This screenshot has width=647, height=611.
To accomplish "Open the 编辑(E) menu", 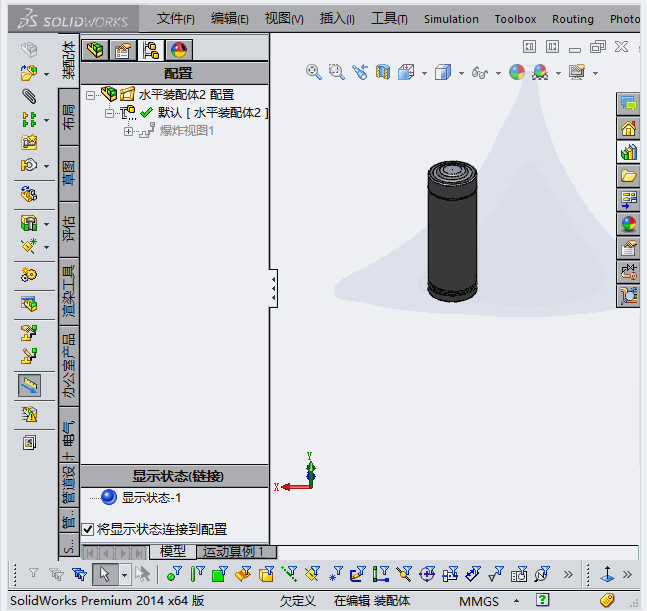I will pos(229,19).
